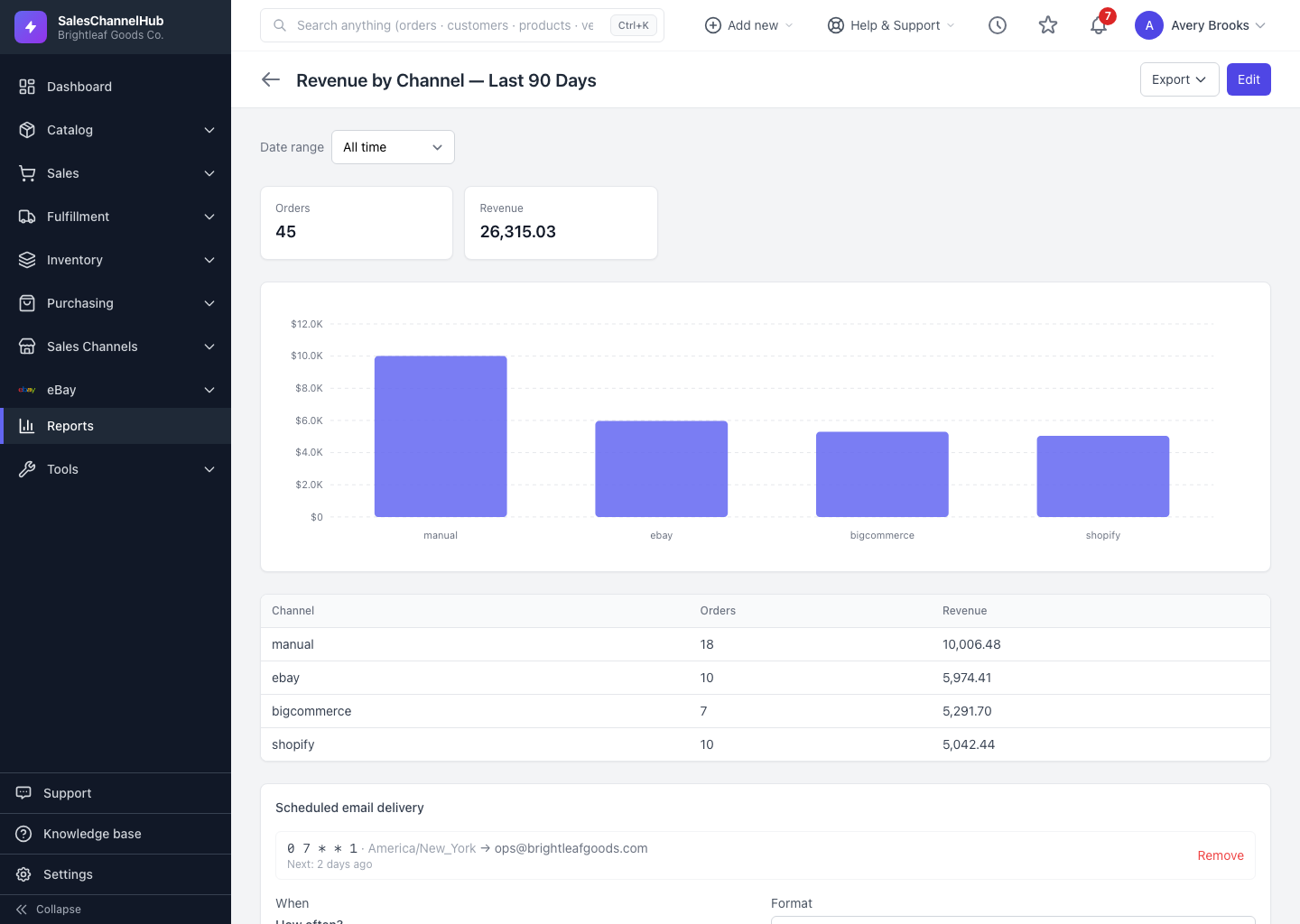
Task: Click the Knowledge base question mark icon
Action: (x=23, y=834)
